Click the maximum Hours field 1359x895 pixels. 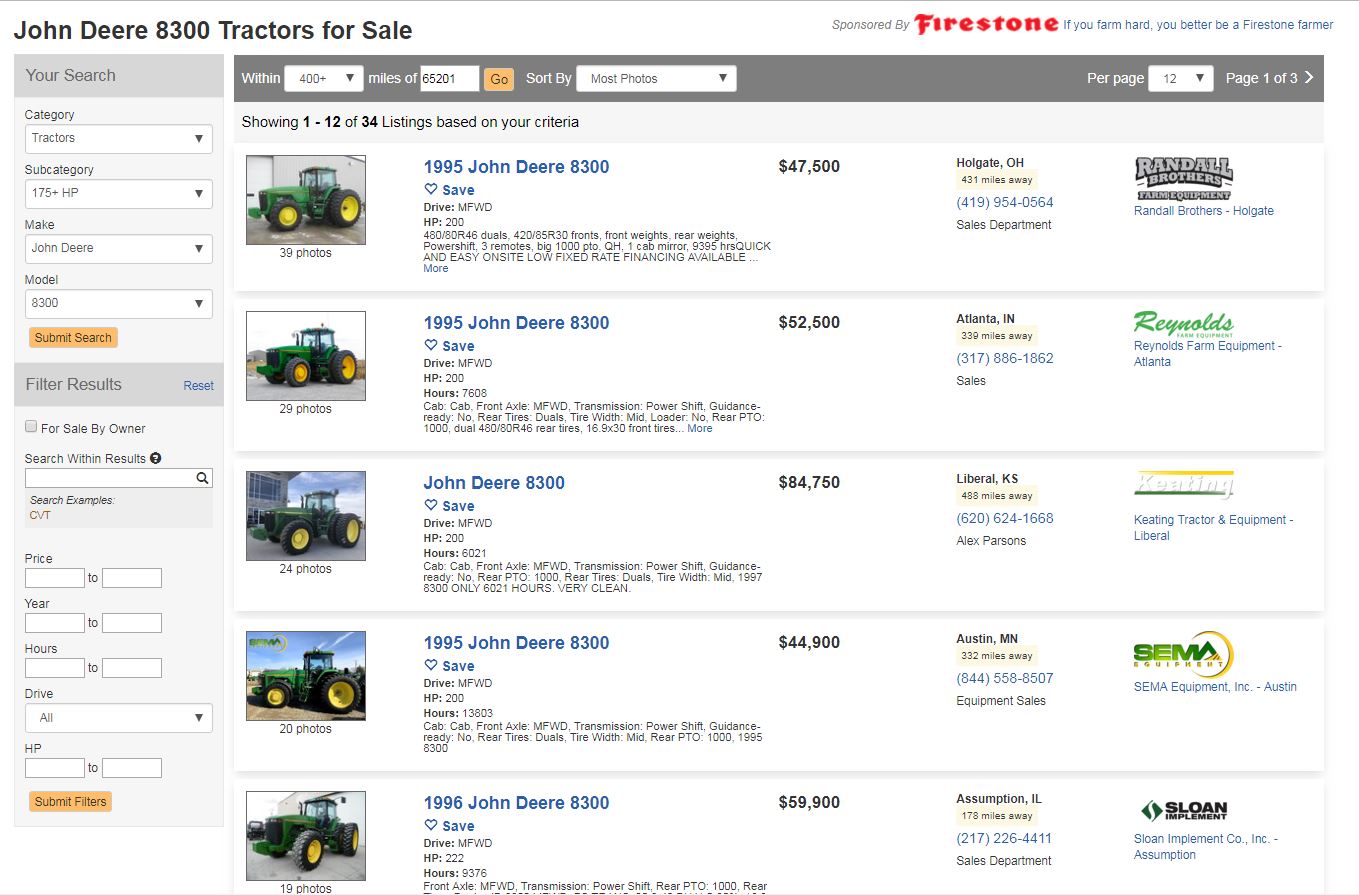point(132,668)
